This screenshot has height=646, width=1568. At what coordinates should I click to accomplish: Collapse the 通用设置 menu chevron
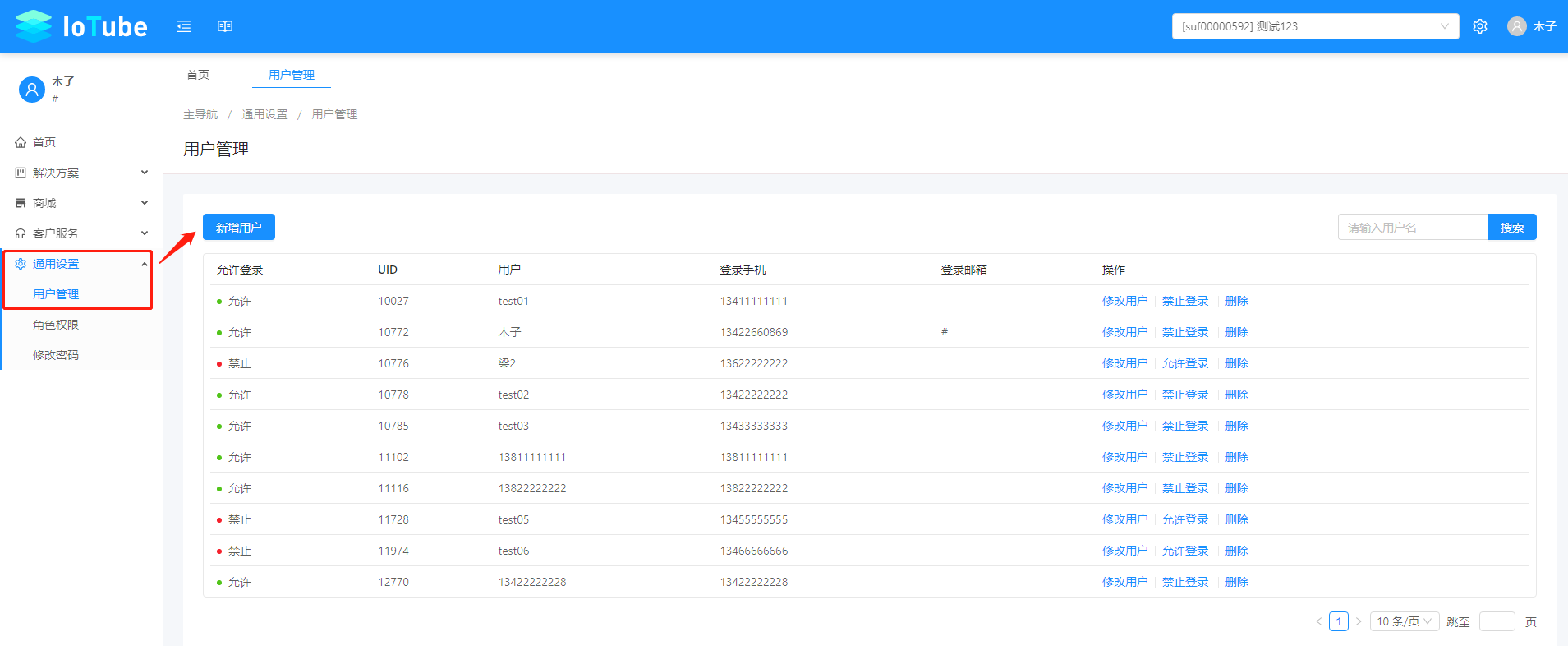(145, 264)
